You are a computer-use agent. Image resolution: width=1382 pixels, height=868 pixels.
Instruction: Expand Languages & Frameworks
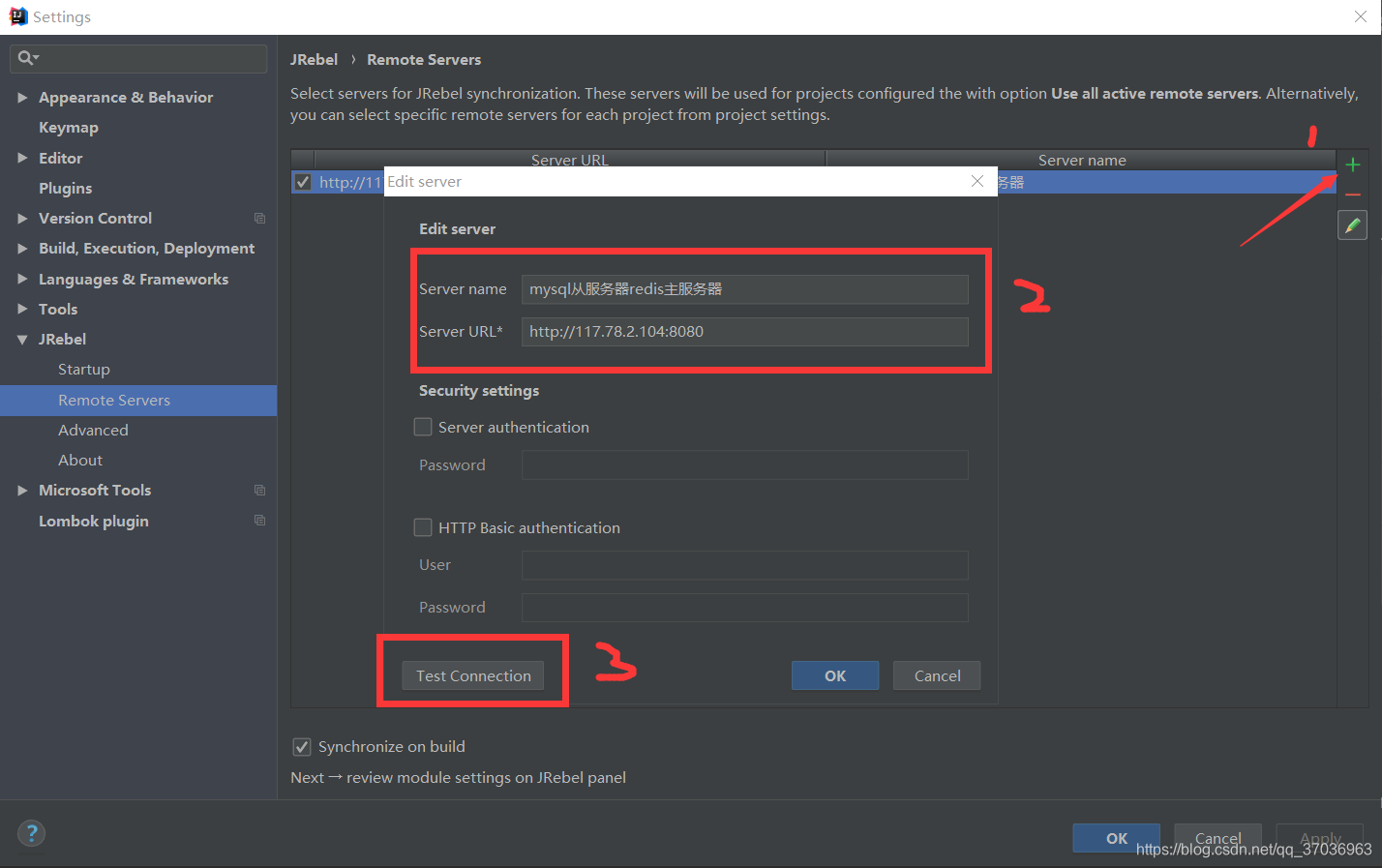pyautogui.click(x=22, y=279)
